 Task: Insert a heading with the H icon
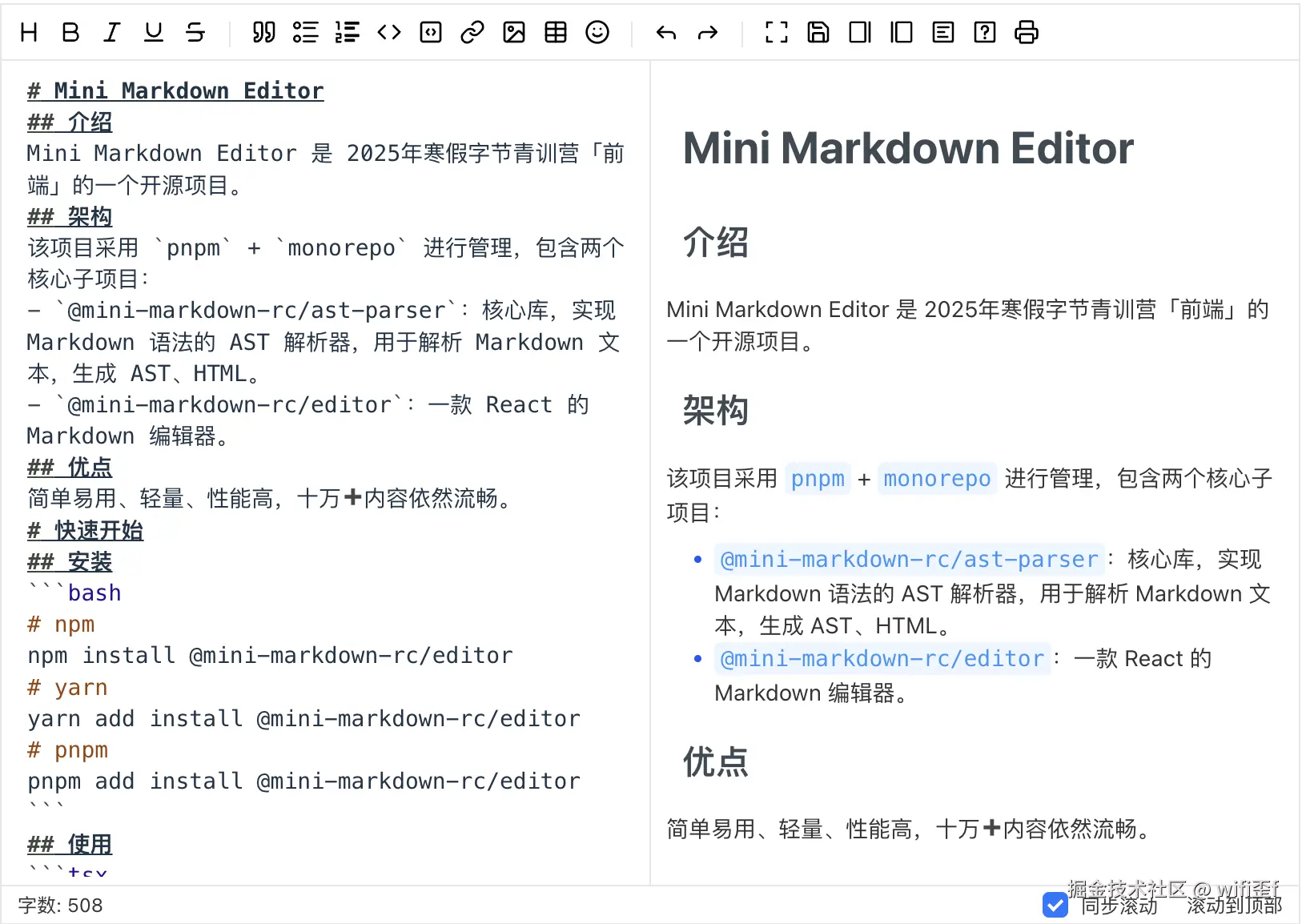pos(29,32)
